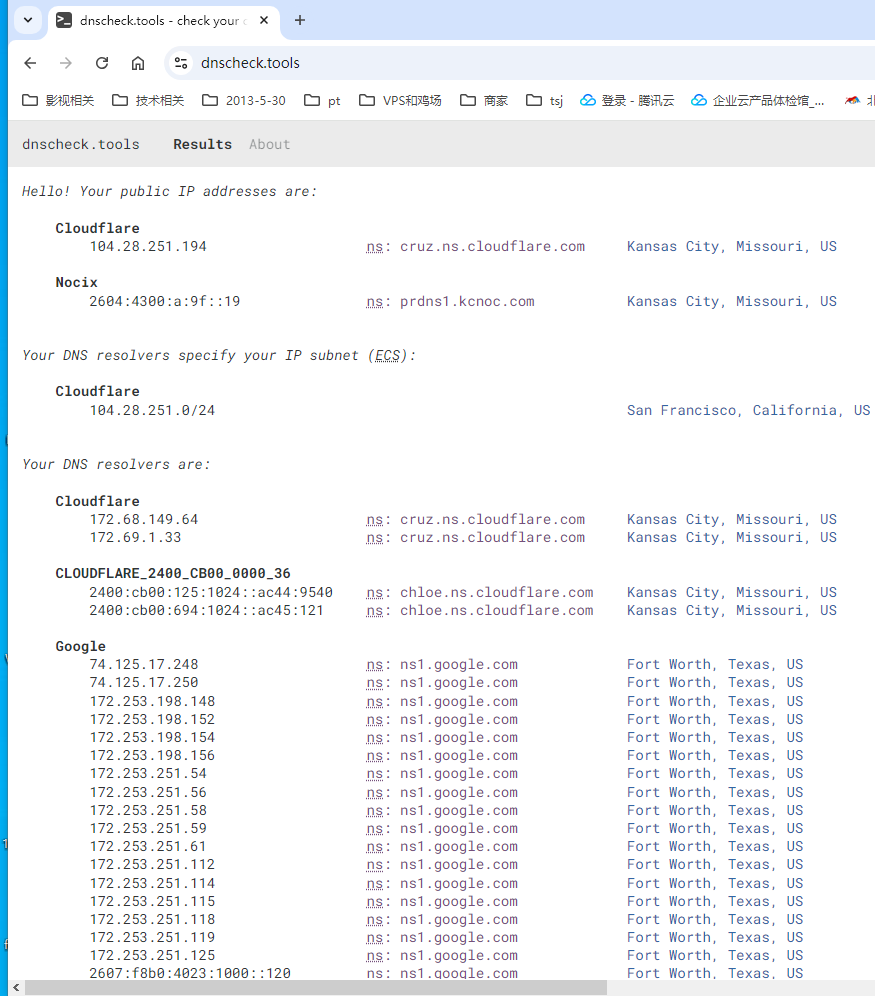
Task: Click Fort Worth location beside 172.253.251.119
Action: (x=715, y=938)
